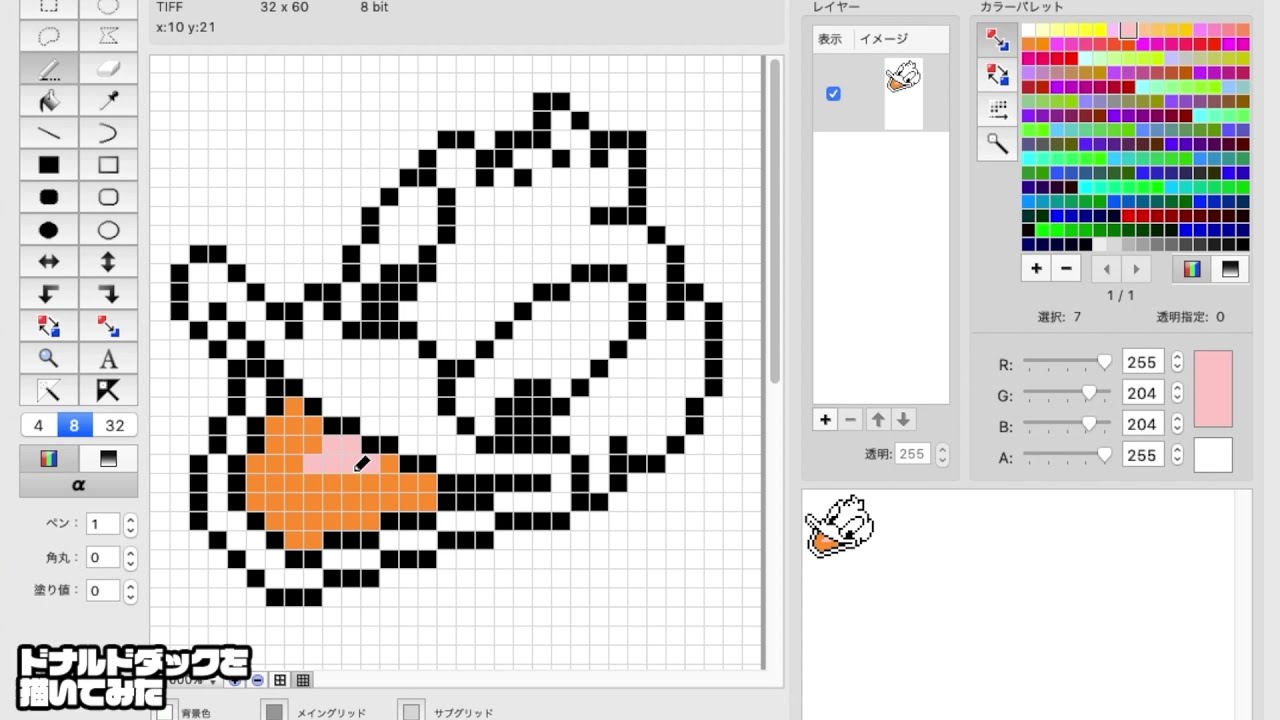Click the palette magnifier search icon

pos(997,144)
